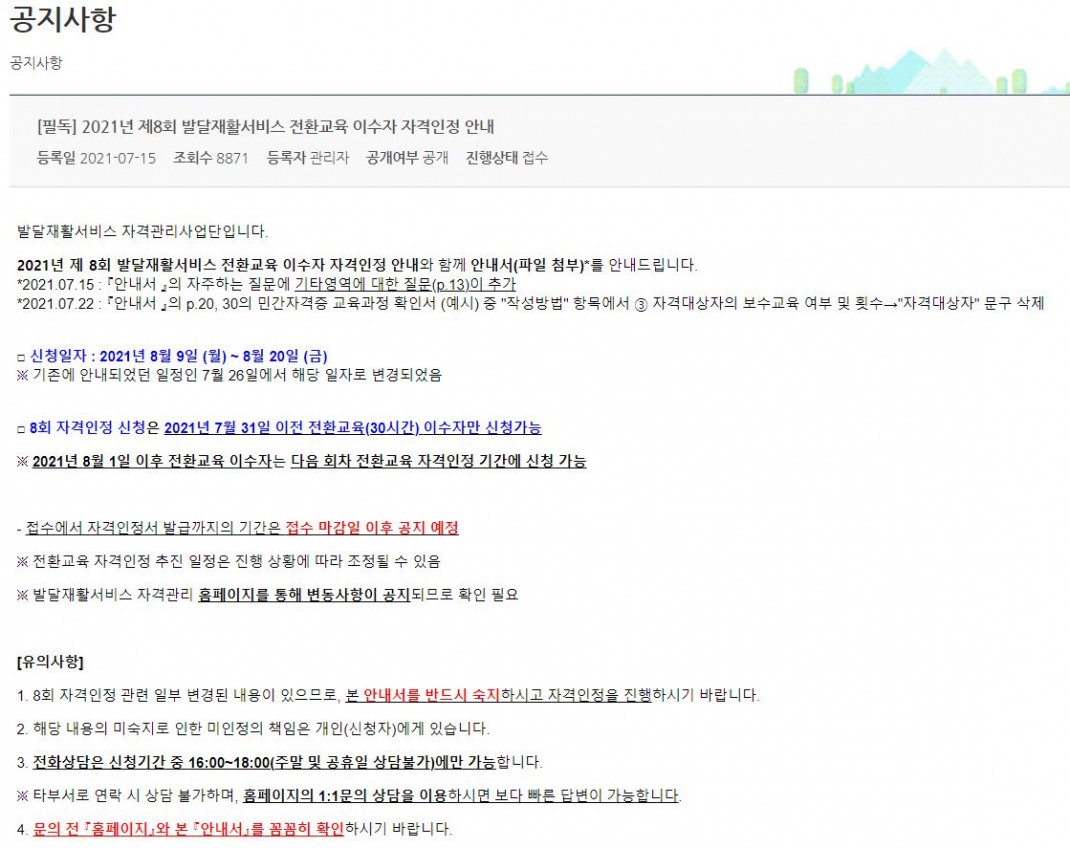Open the underlined 기타영역에 대한 질문(p.13) text
1070x848 pixels.
(405, 284)
